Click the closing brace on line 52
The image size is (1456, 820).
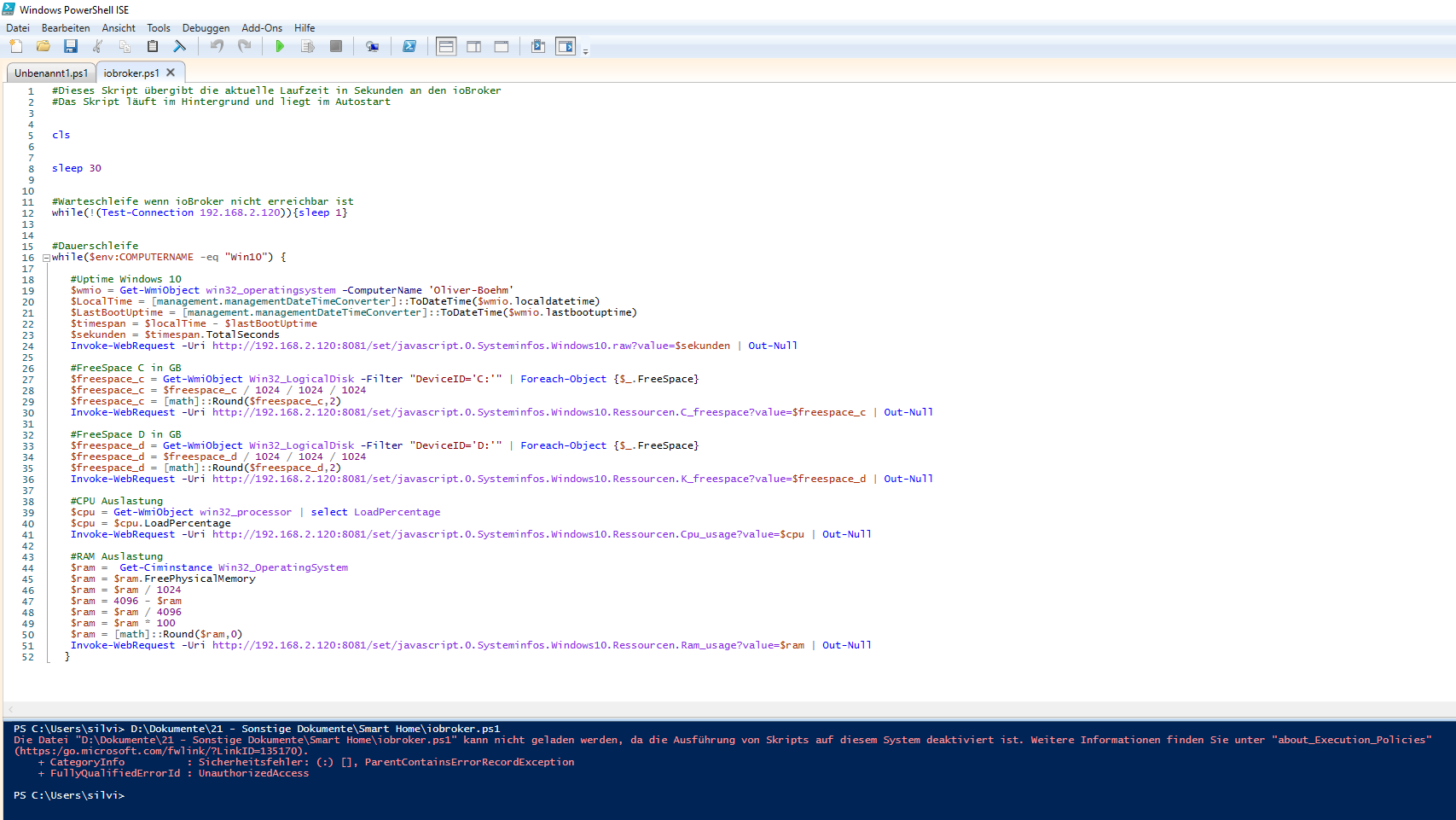tap(67, 656)
